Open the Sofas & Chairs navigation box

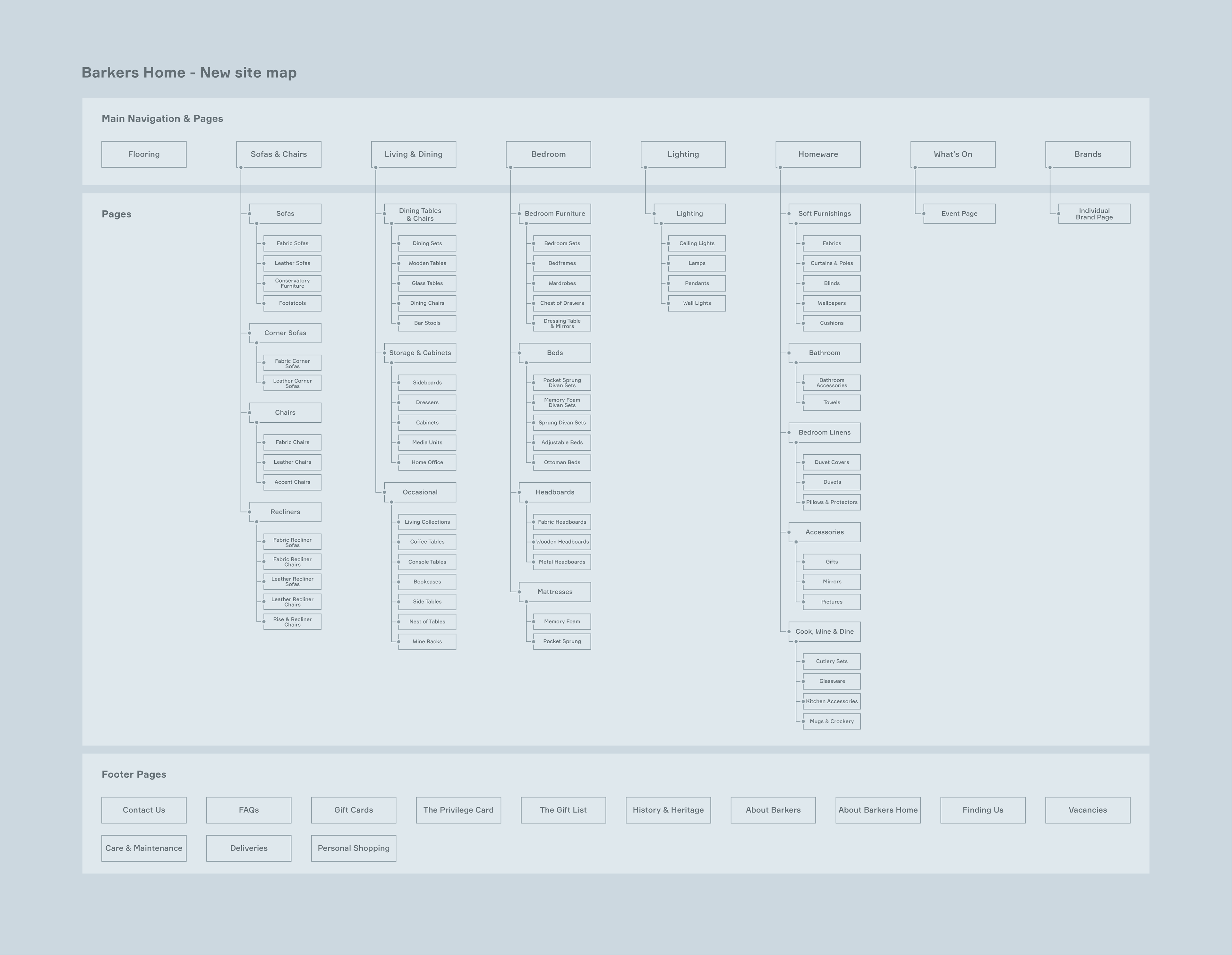279,154
